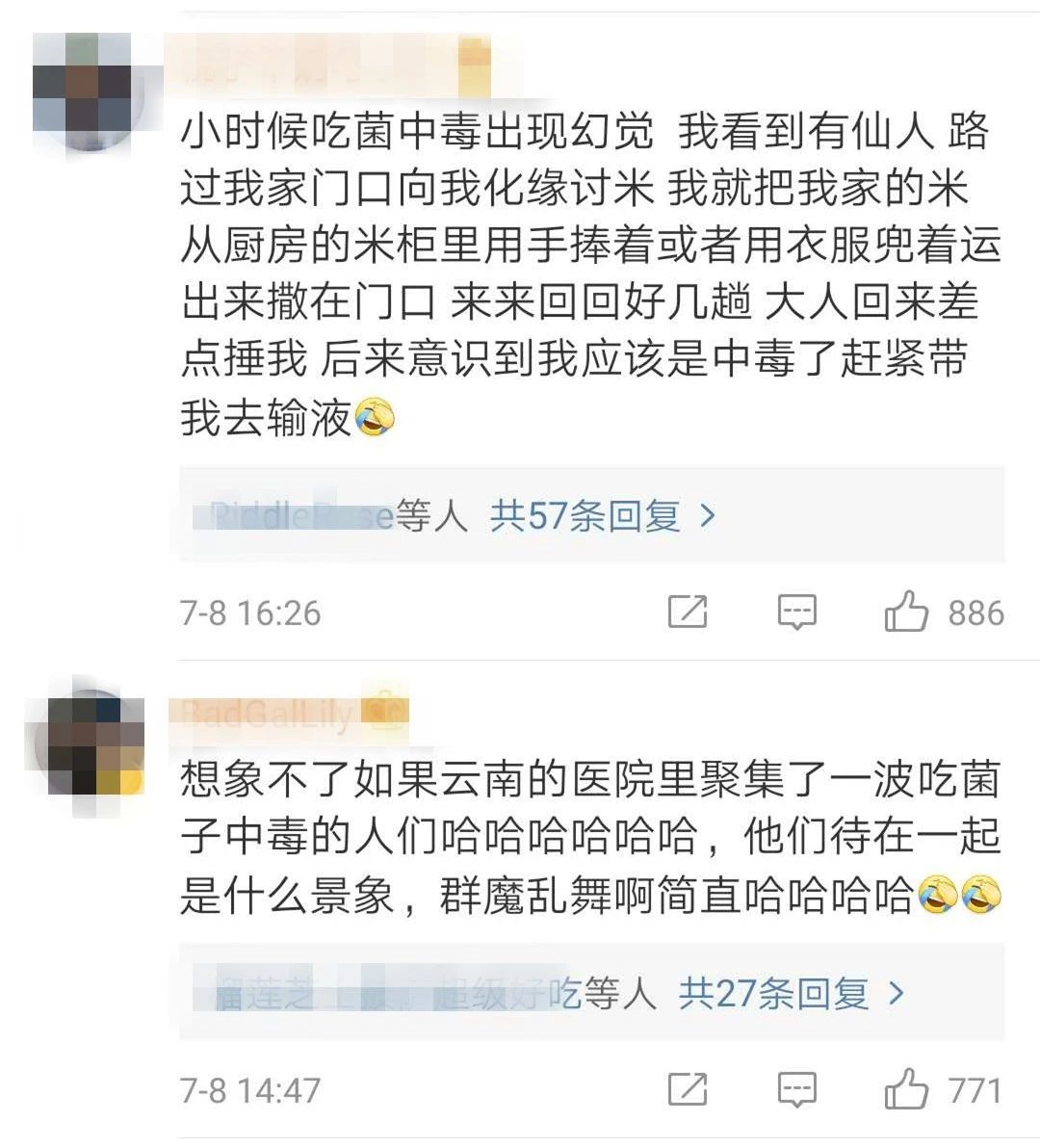The width and height of the screenshot is (1040, 1148).
Task: Tap the 886 like count
Action: pos(976,613)
